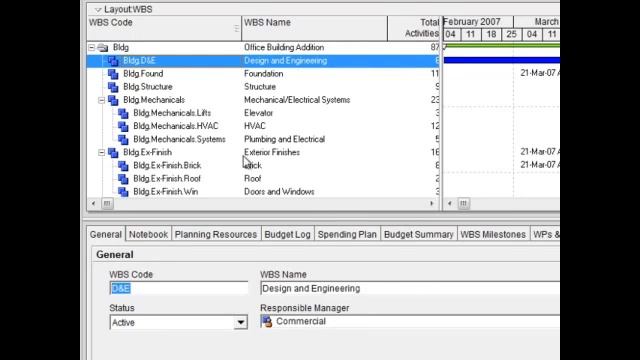Click the Gantt chart scrollbar thumb
640x360 pixels.
(x=463, y=203)
